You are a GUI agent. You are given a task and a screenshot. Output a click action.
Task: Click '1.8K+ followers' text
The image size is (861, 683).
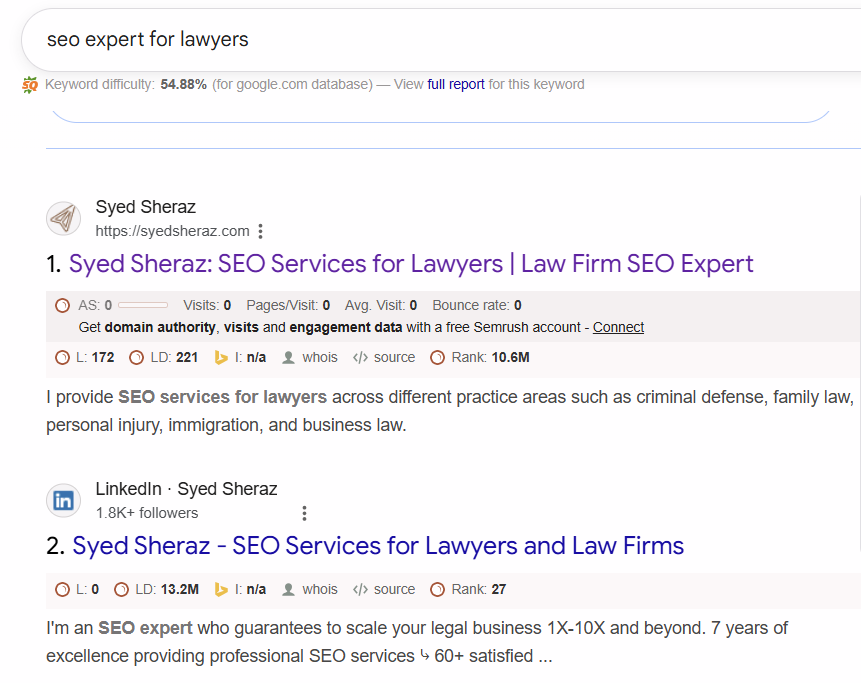pos(147,513)
